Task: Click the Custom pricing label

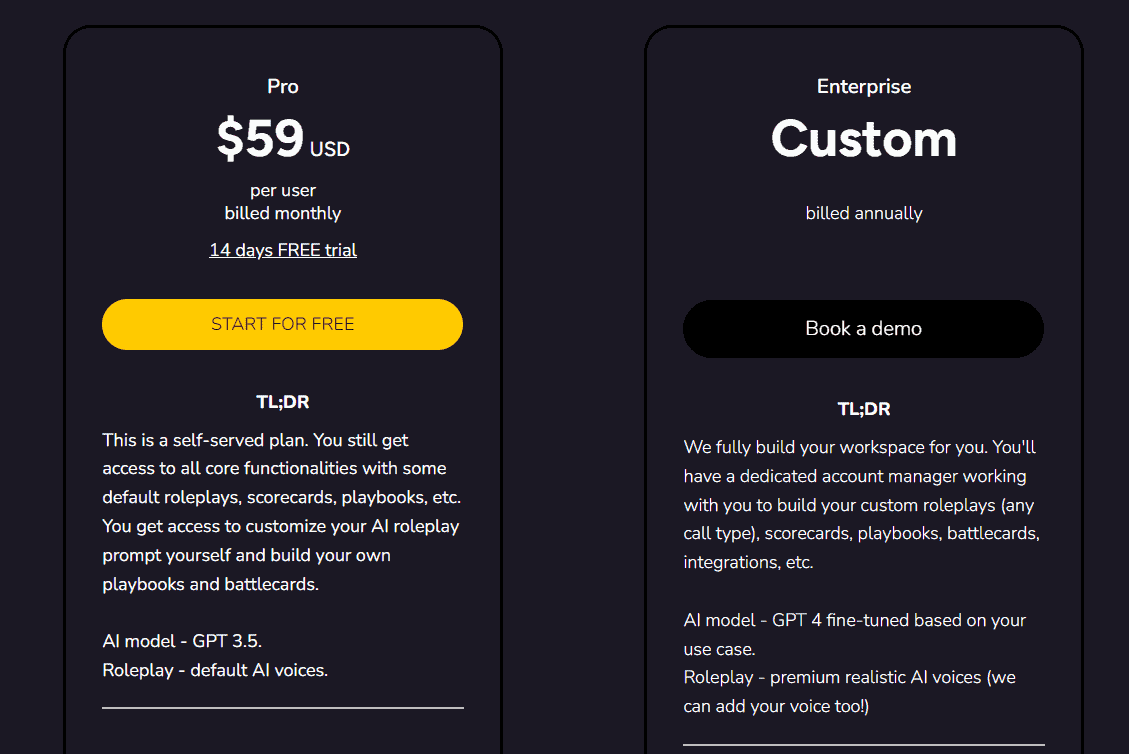Action: click(x=863, y=140)
